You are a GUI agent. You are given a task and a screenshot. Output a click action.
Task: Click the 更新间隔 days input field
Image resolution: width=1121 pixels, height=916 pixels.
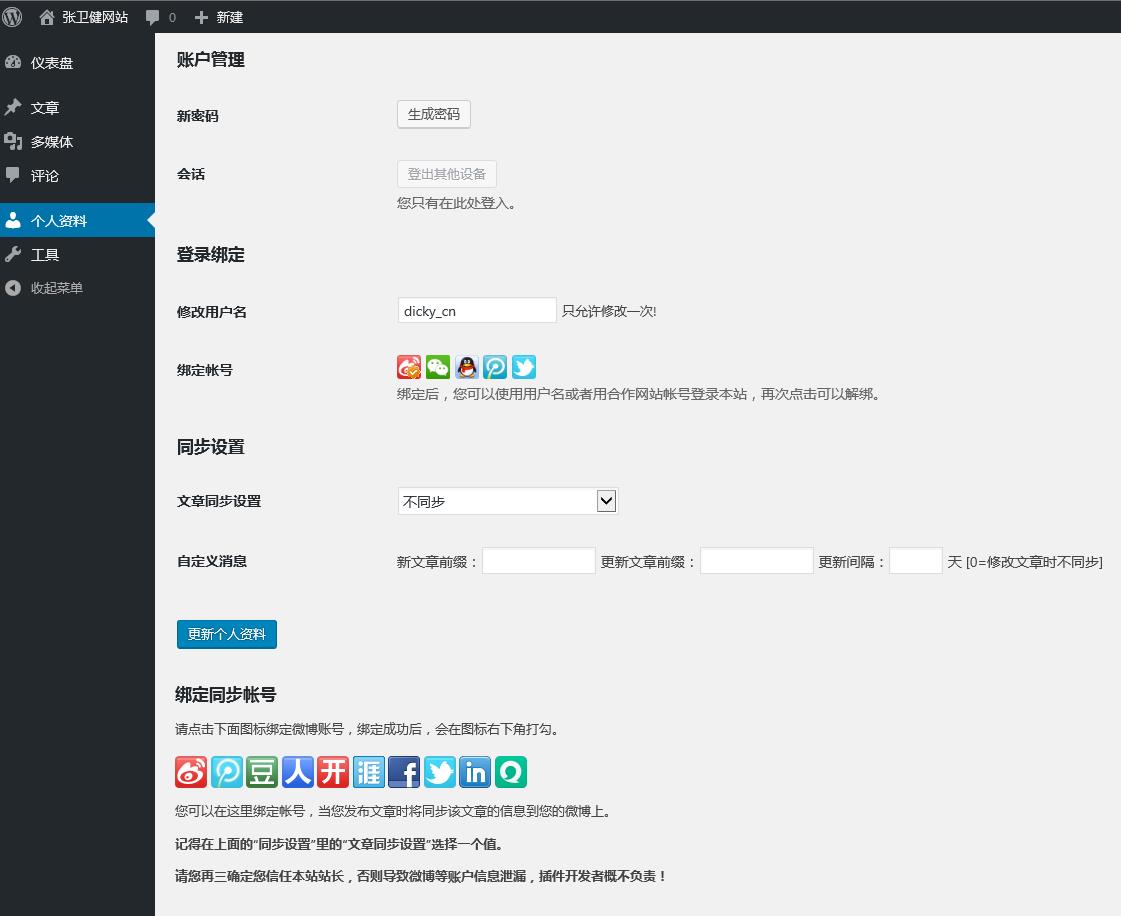(x=916, y=561)
